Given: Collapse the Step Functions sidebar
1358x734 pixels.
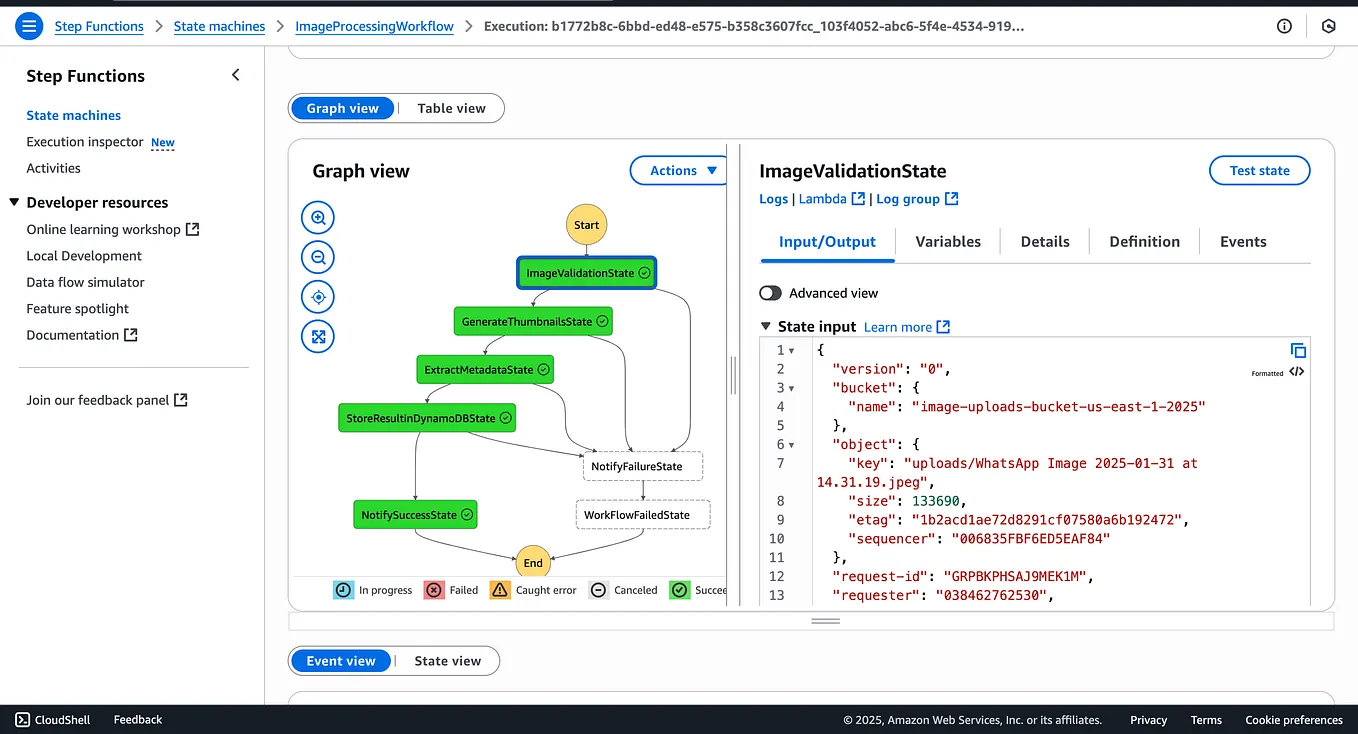Looking at the screenshot, I should click(235, 74).
